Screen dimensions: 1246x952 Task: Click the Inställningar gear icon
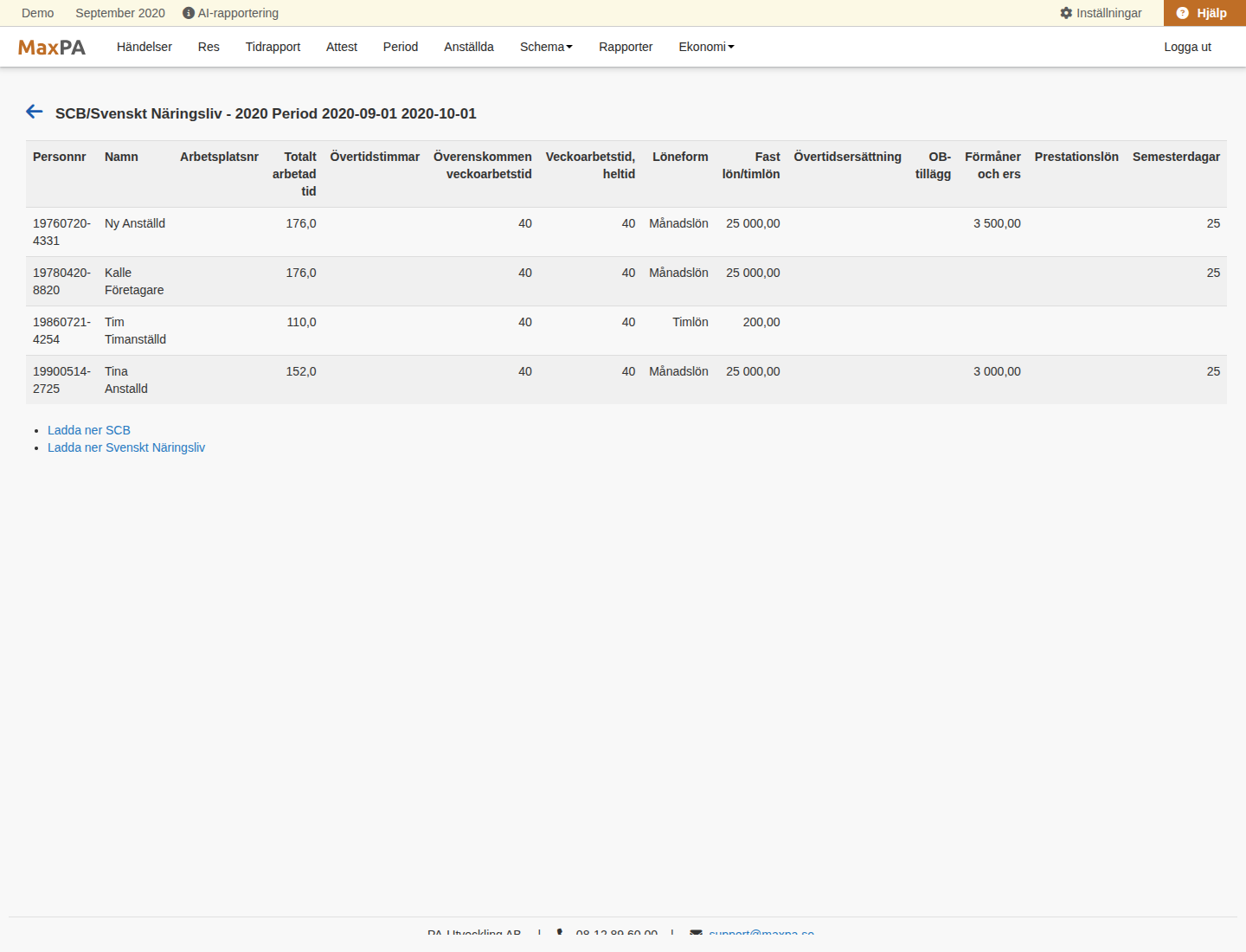click(x=1066, y=13)
